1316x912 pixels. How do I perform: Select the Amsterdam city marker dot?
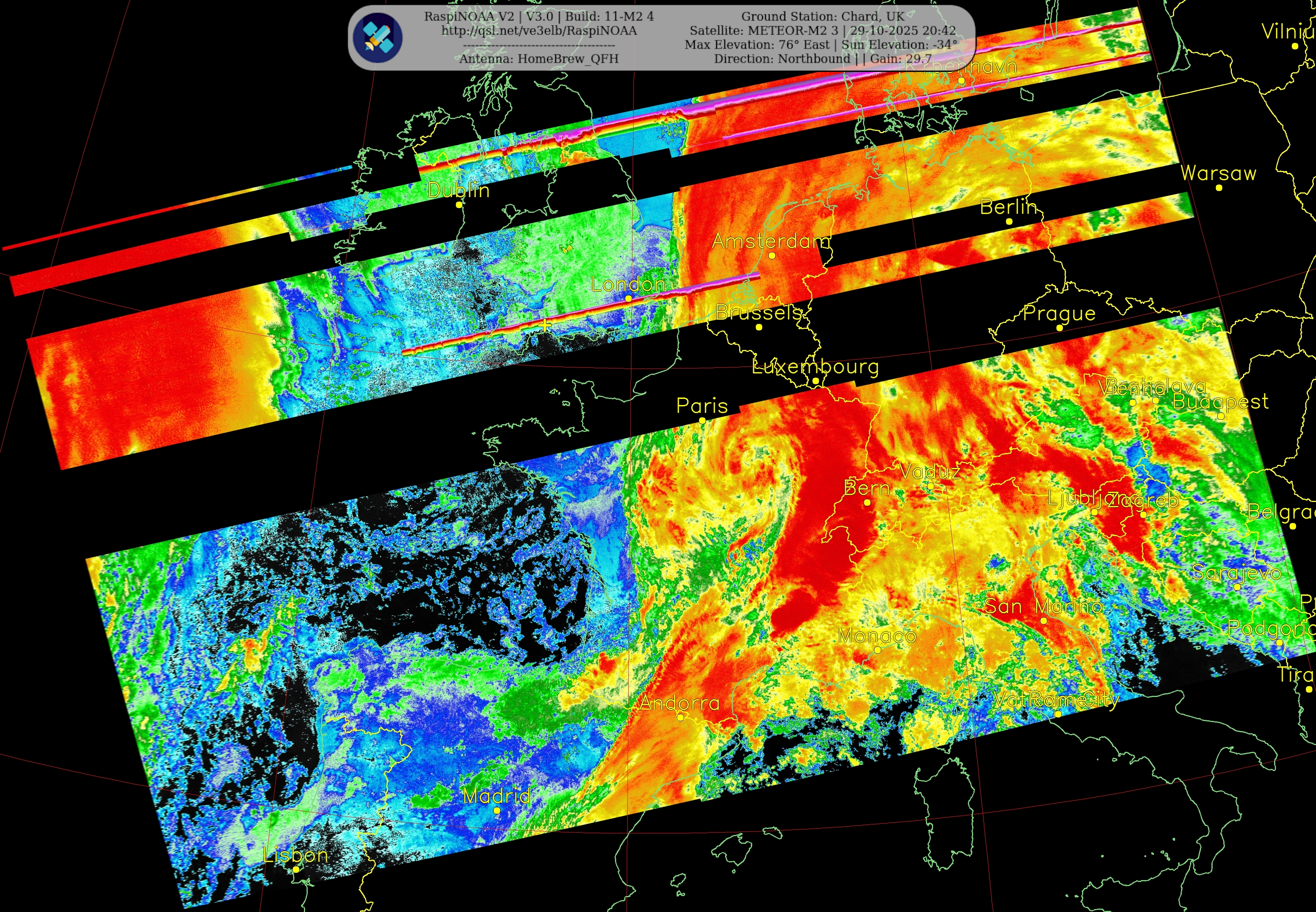772,255
